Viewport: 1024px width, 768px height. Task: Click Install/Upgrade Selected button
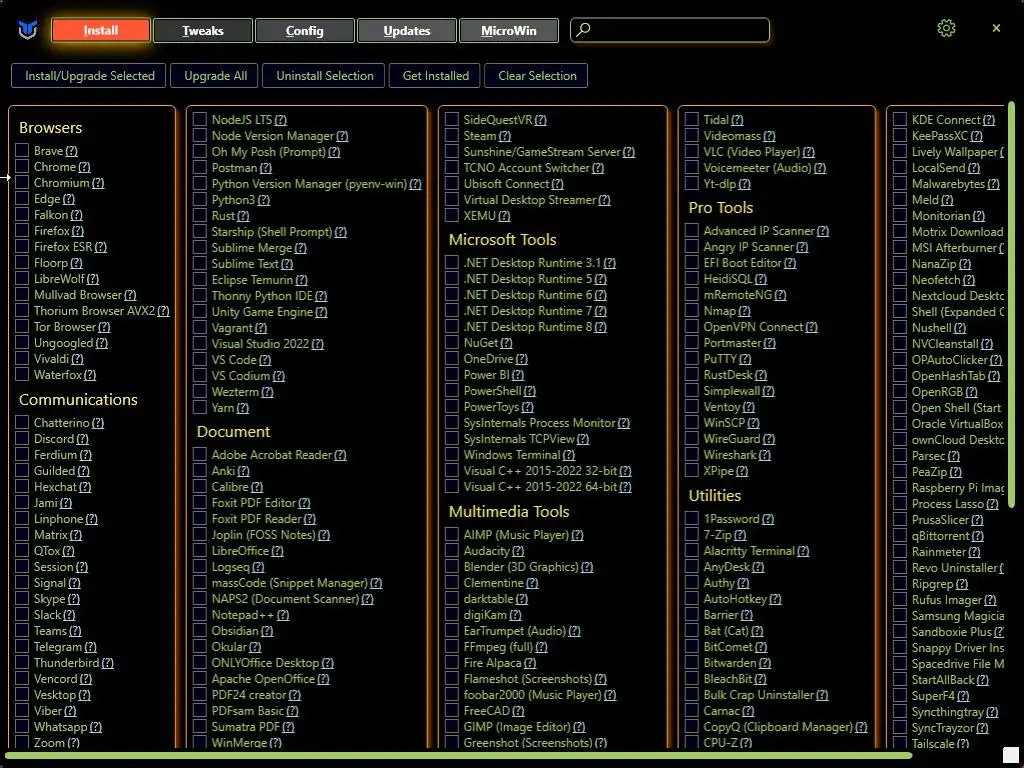[89, 76]
